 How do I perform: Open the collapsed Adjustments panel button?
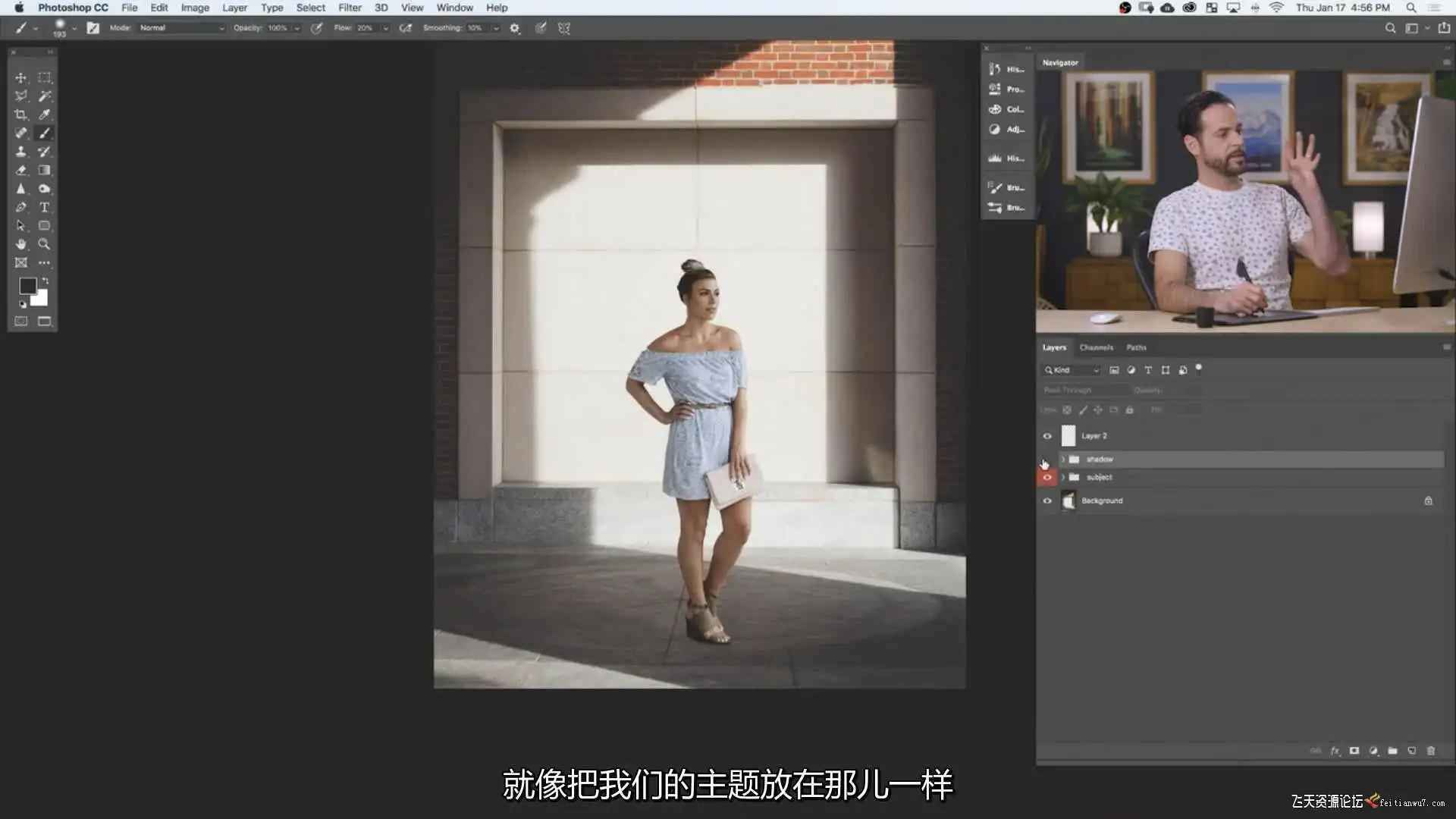coord(1007,130)
